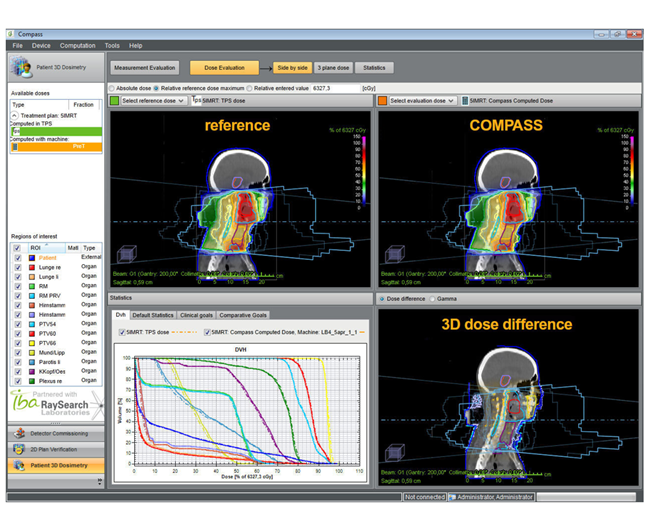Screen dimensions: 650x530
Task: Click the Compass application icon in title bar
Action: tap(10, 34)
